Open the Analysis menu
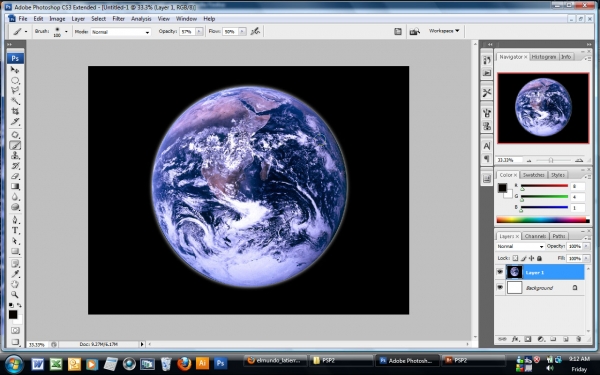 click(141, 18)
